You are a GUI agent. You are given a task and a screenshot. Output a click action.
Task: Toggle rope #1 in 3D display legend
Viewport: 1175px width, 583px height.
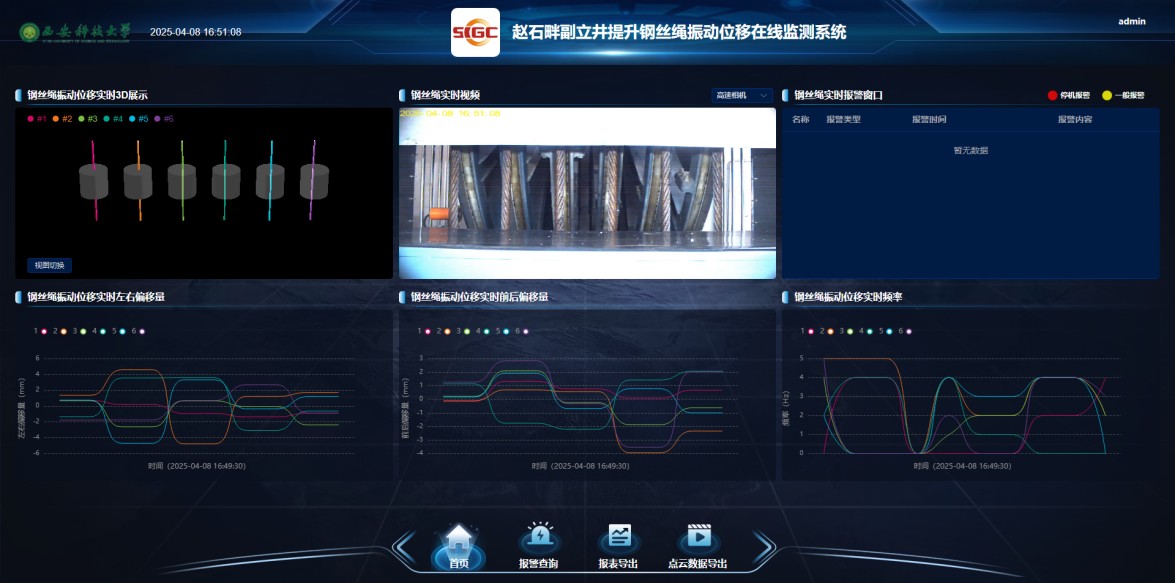(x=36, y=119)
